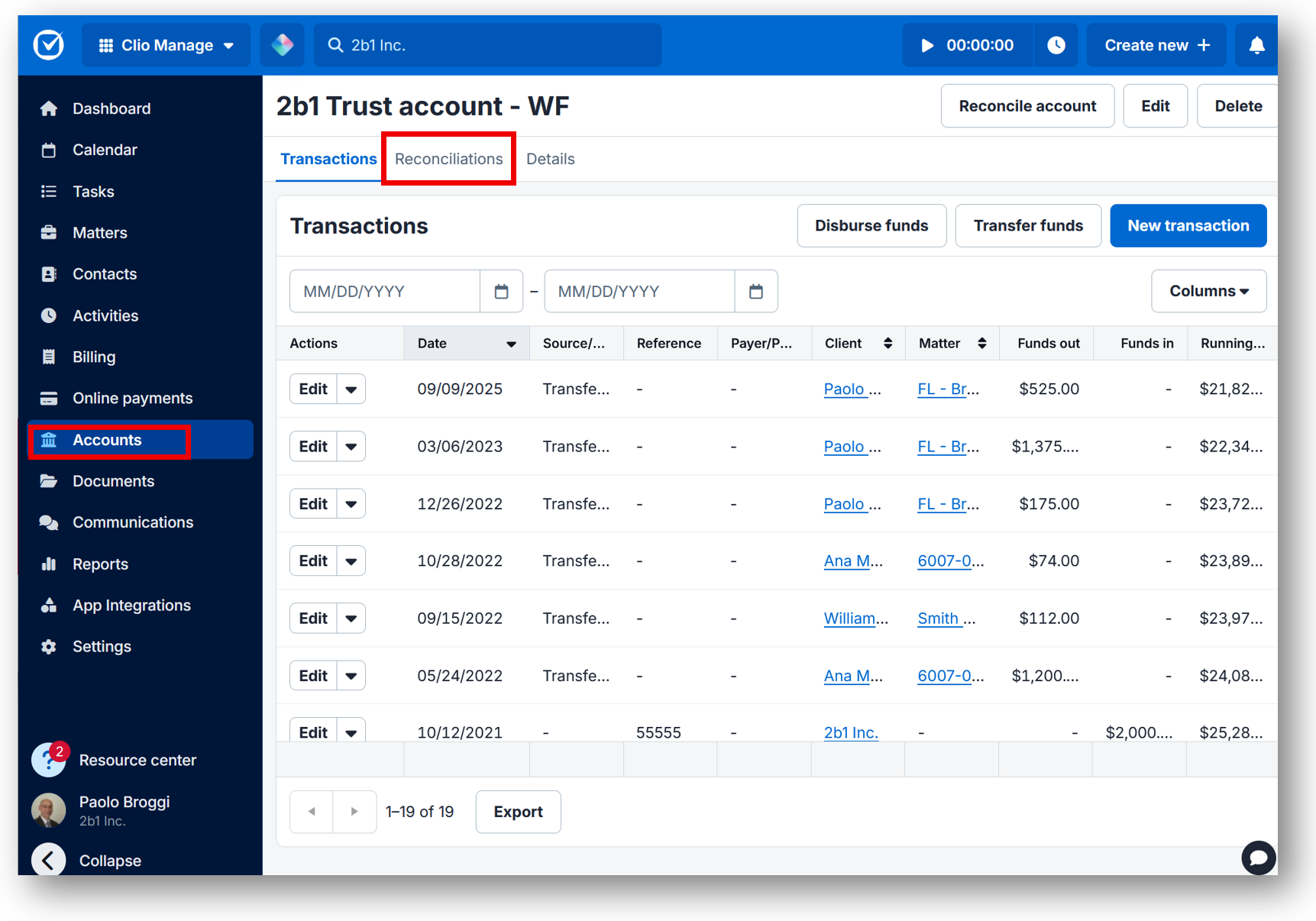
Task: Select the Calendar icon in sidebar
Action: [49, 150]
